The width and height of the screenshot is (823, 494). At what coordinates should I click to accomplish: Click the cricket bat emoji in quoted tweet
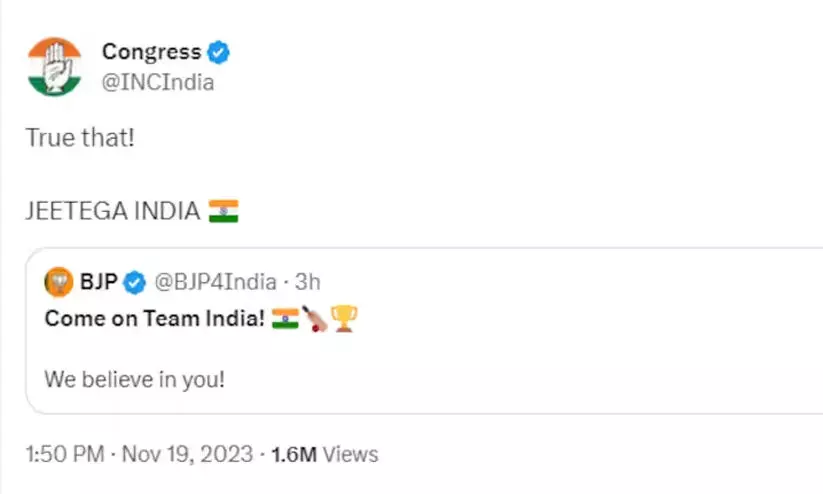click(x=316, y=319)
